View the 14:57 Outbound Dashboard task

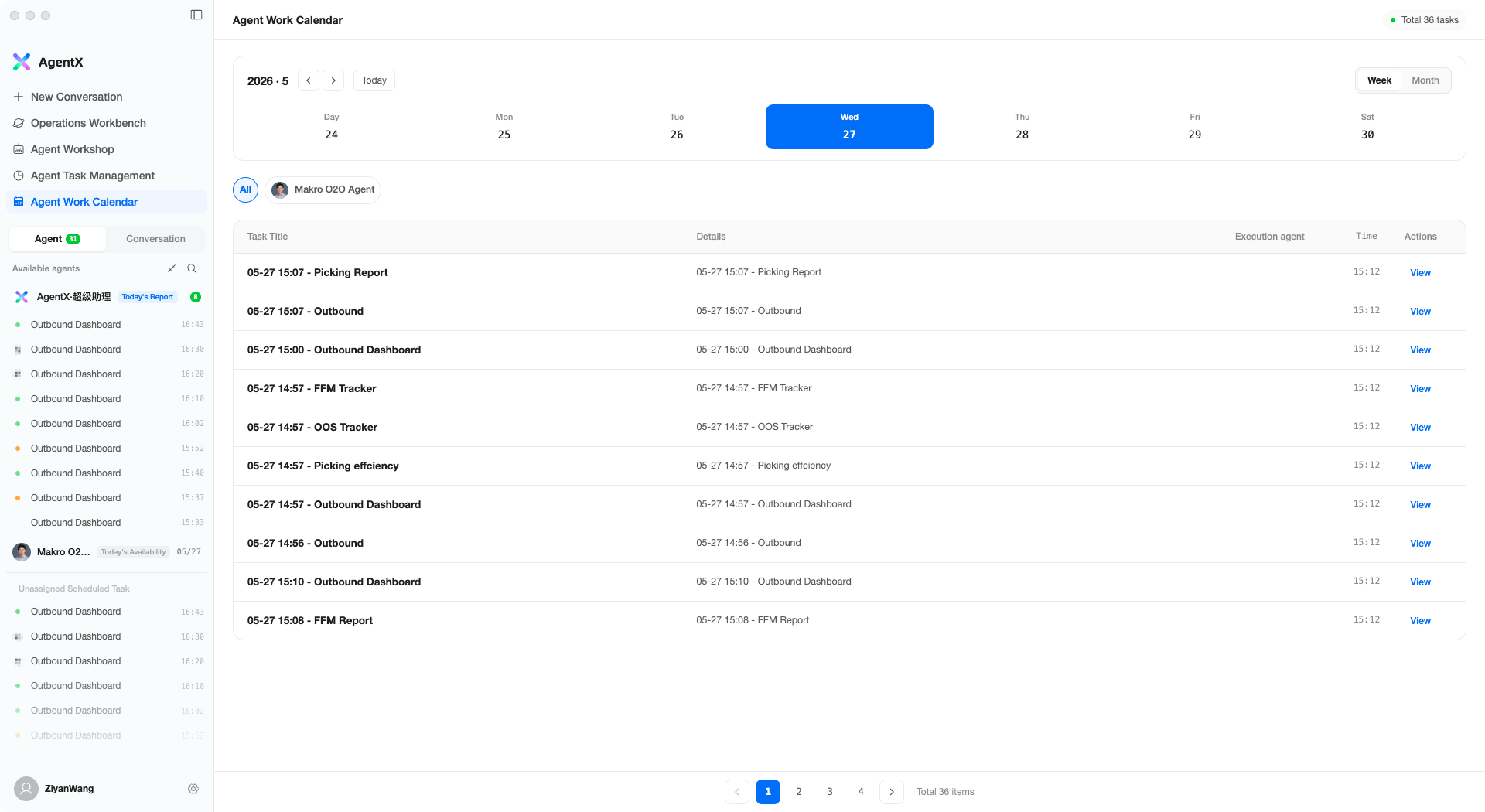(1420, 505)
